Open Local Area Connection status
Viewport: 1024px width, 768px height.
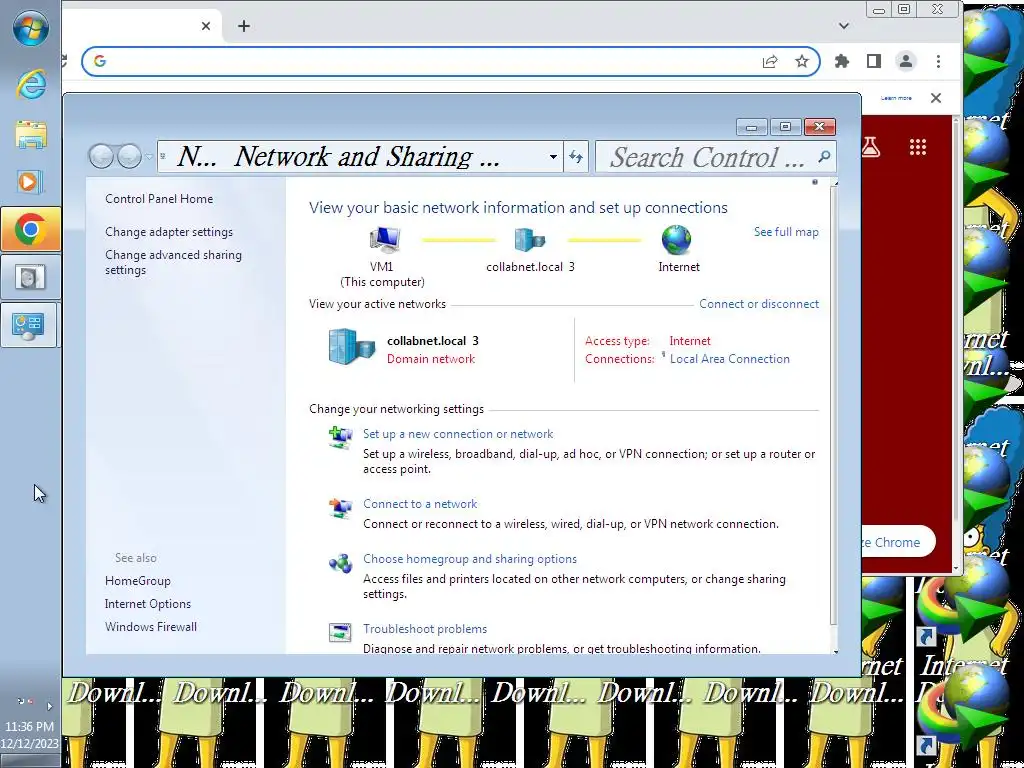(x=729, y=359)
